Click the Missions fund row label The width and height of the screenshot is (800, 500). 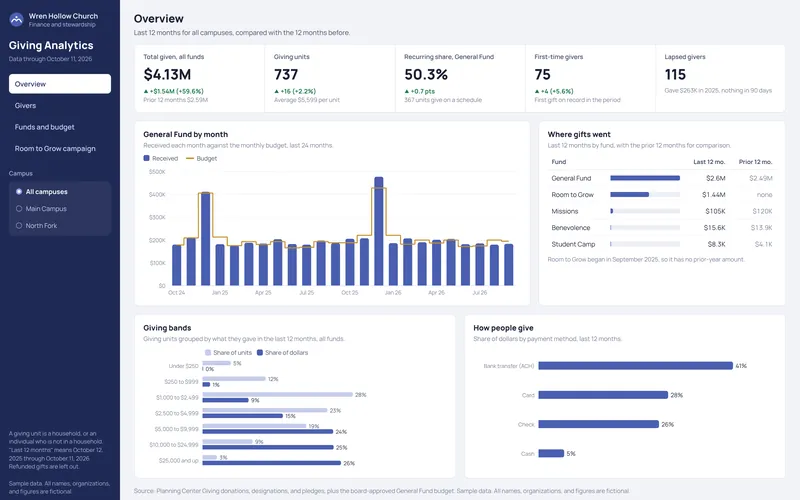[565, 211]
